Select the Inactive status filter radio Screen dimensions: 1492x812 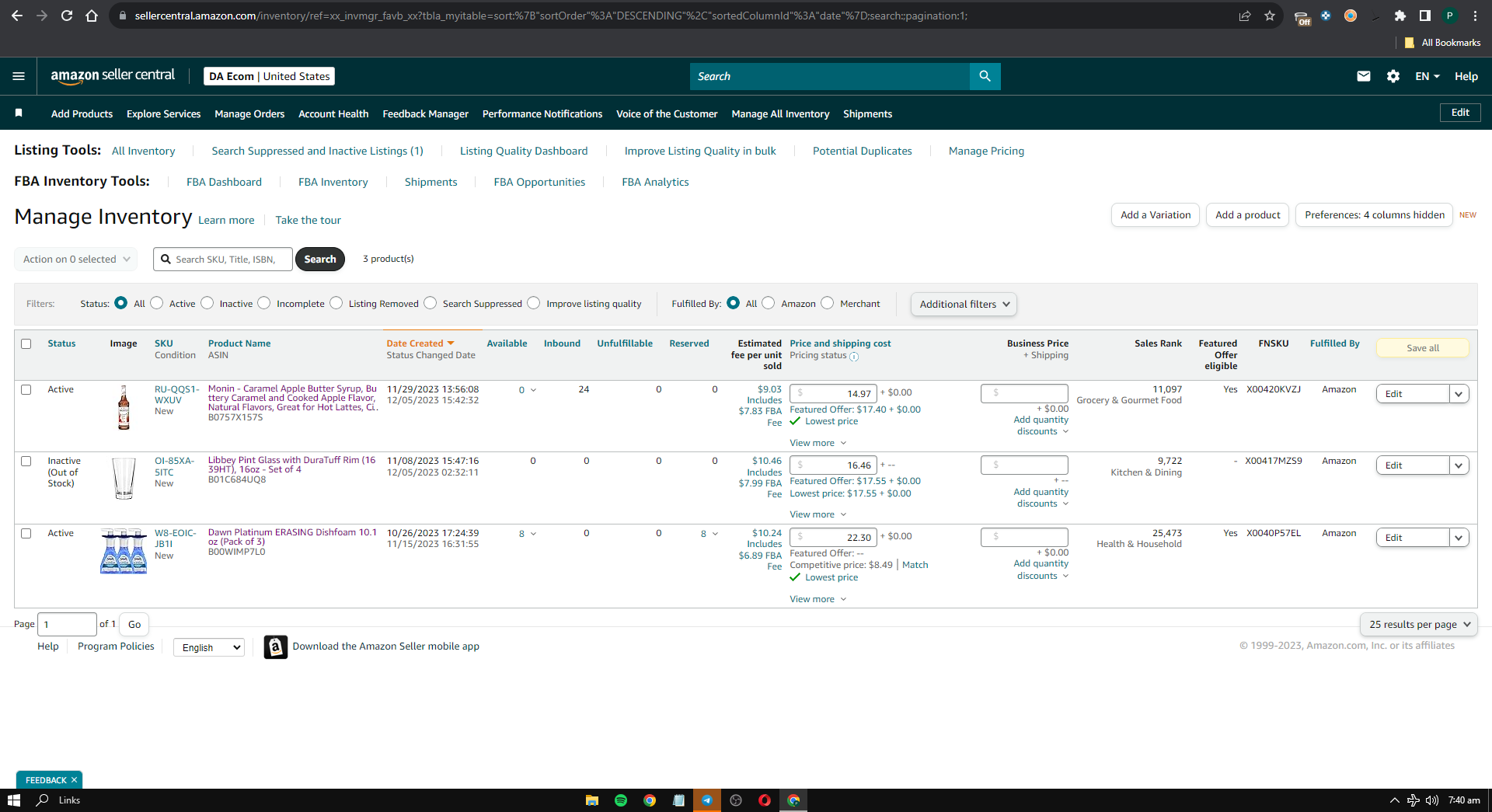[x=207, y=303]
